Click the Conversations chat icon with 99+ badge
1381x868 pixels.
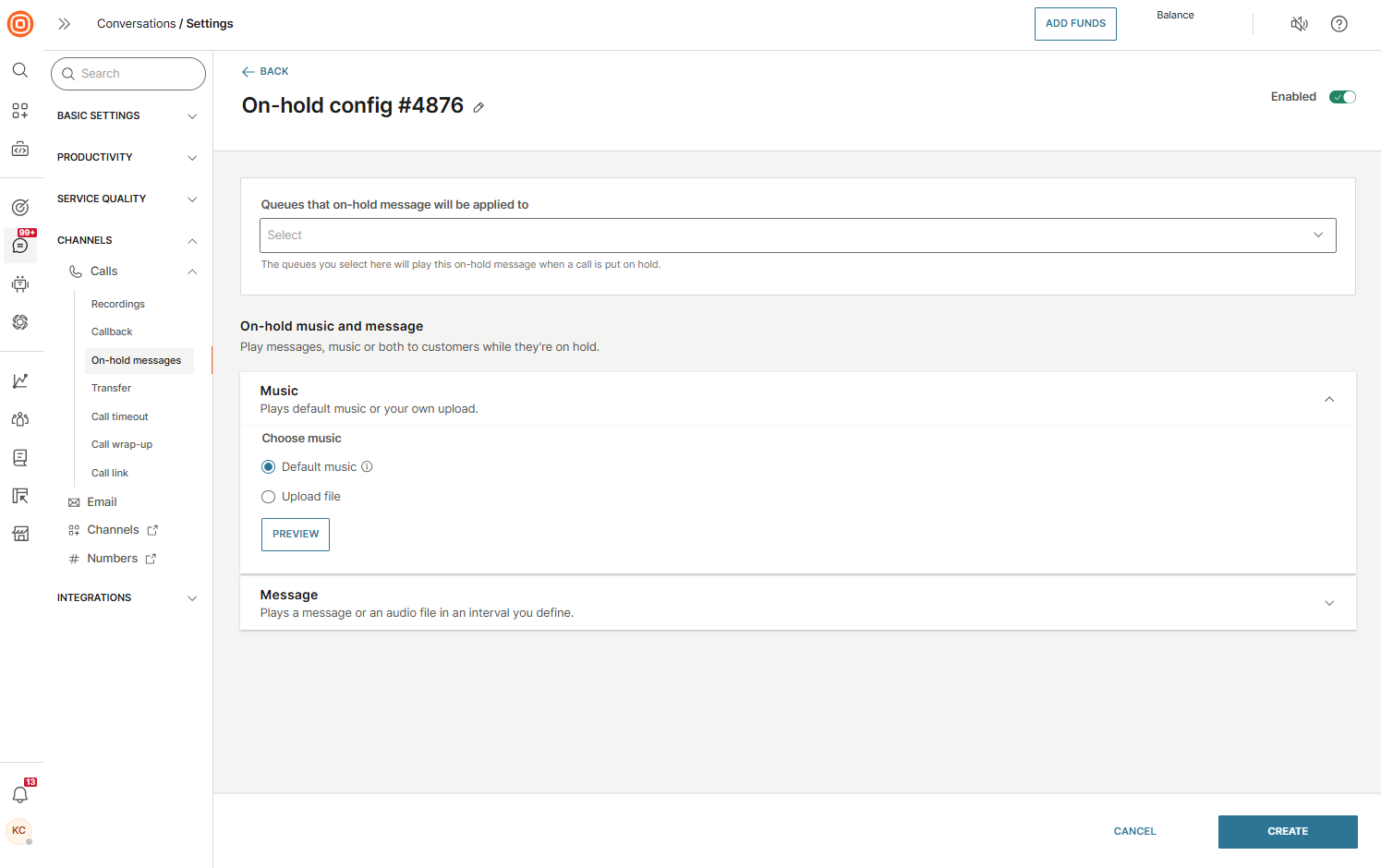click(20, 246)
